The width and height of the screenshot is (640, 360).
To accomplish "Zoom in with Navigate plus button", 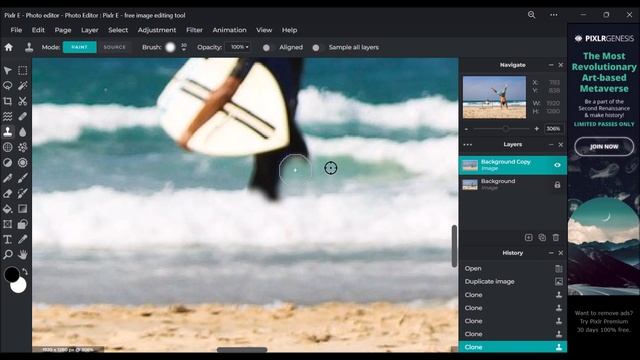I will coord(537,129).
